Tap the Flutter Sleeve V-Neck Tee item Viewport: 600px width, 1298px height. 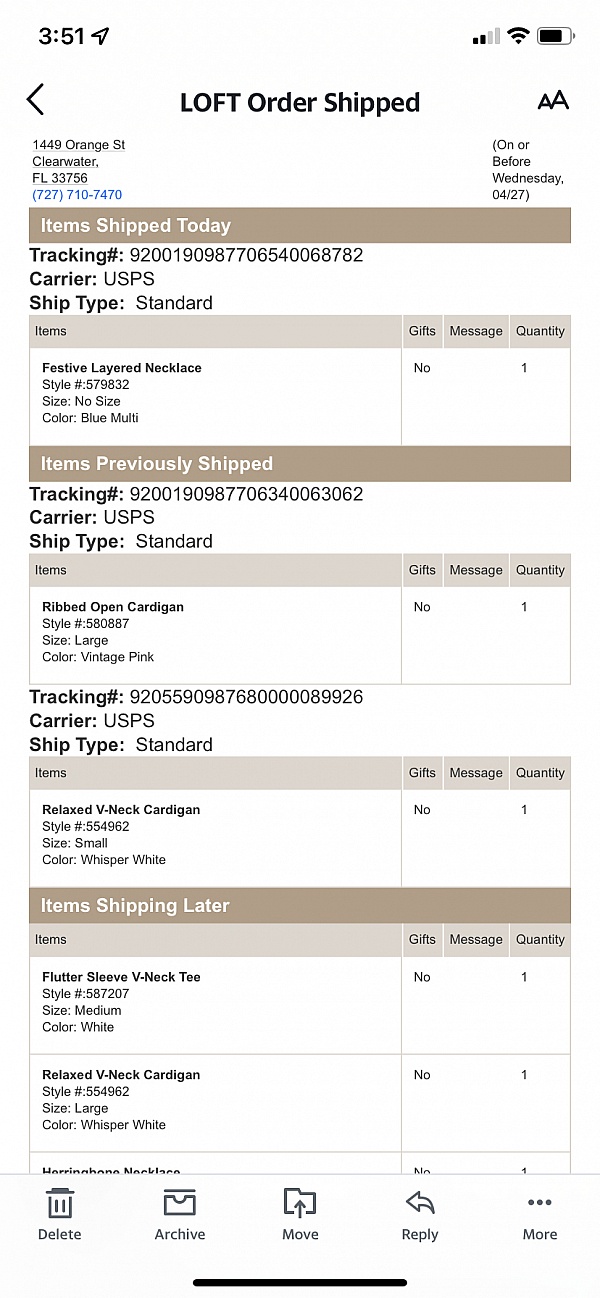[x=121, y=977]
